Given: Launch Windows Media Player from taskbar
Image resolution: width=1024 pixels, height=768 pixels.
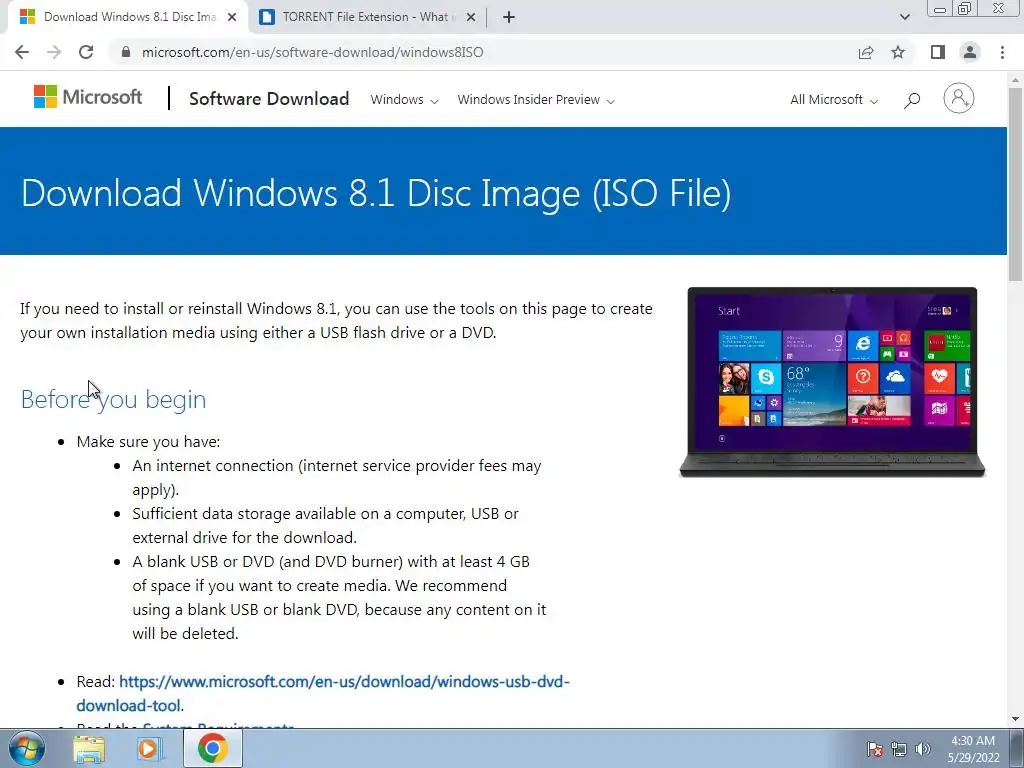Looking at the screenshot, I should pos(148,748).
